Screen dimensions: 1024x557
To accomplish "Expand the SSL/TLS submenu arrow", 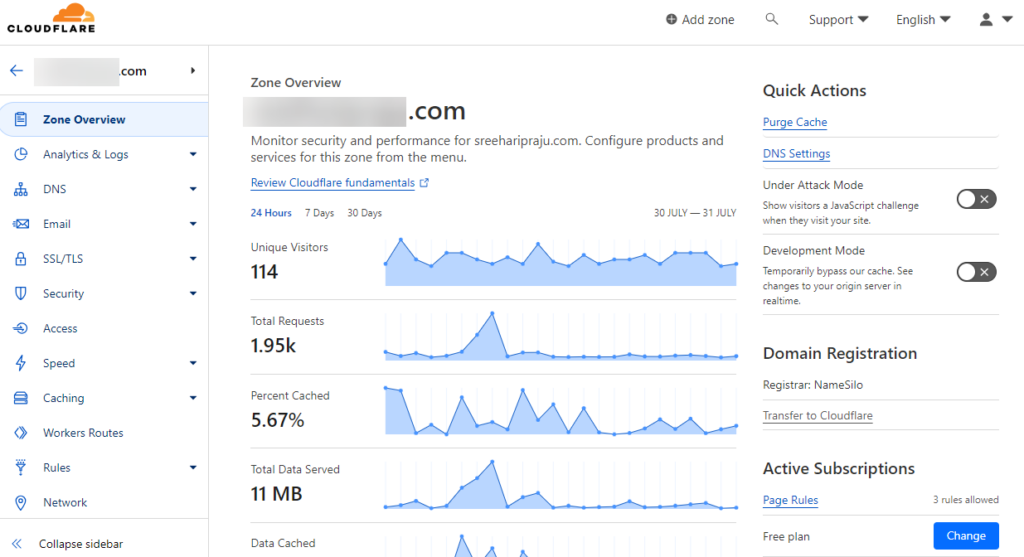I will 193,259.
